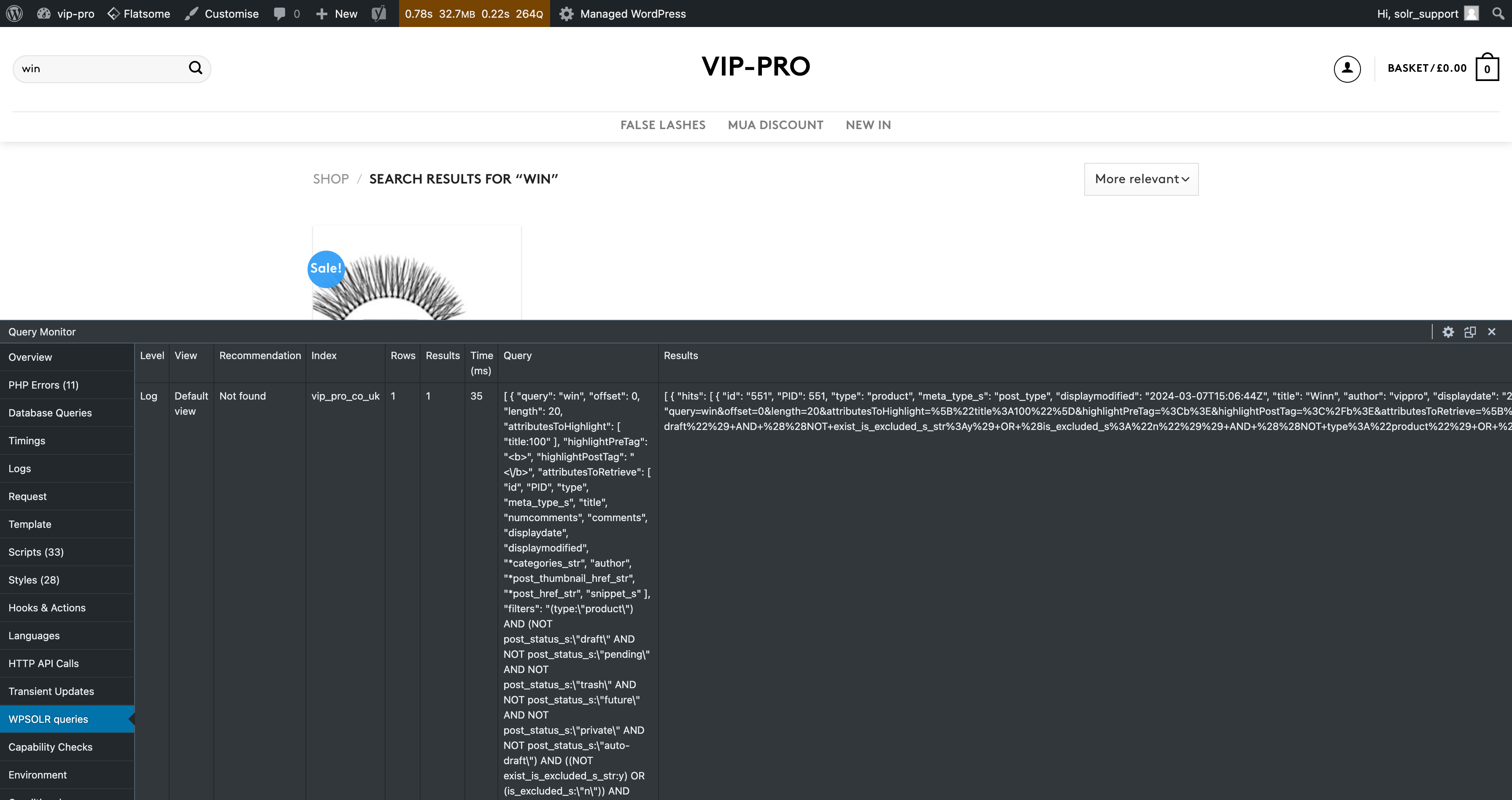Select Overview in Query Monitor sidebar
Image resolution: width=1512 pixels, height=800 pixels.
[67, 357]
